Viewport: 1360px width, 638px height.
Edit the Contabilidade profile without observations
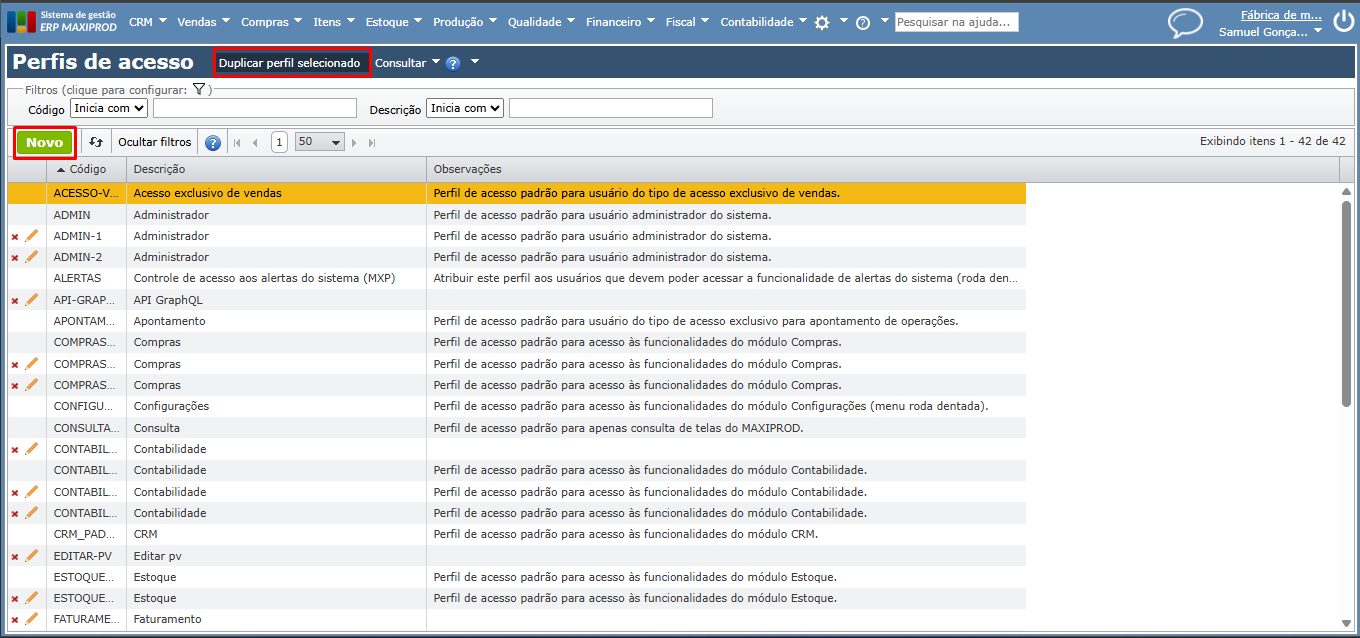[31, 449]
